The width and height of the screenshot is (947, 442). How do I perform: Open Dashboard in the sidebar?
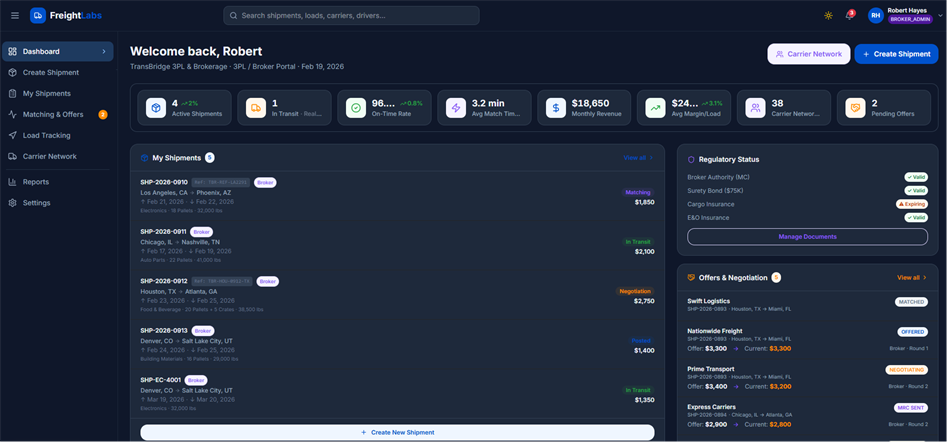point(57,51)
